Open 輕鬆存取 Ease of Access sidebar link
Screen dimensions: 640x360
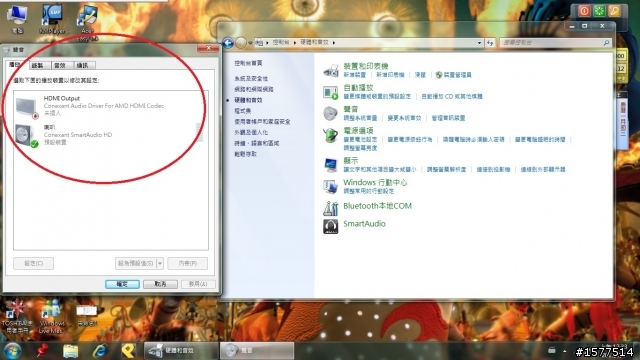pos(245,154)
